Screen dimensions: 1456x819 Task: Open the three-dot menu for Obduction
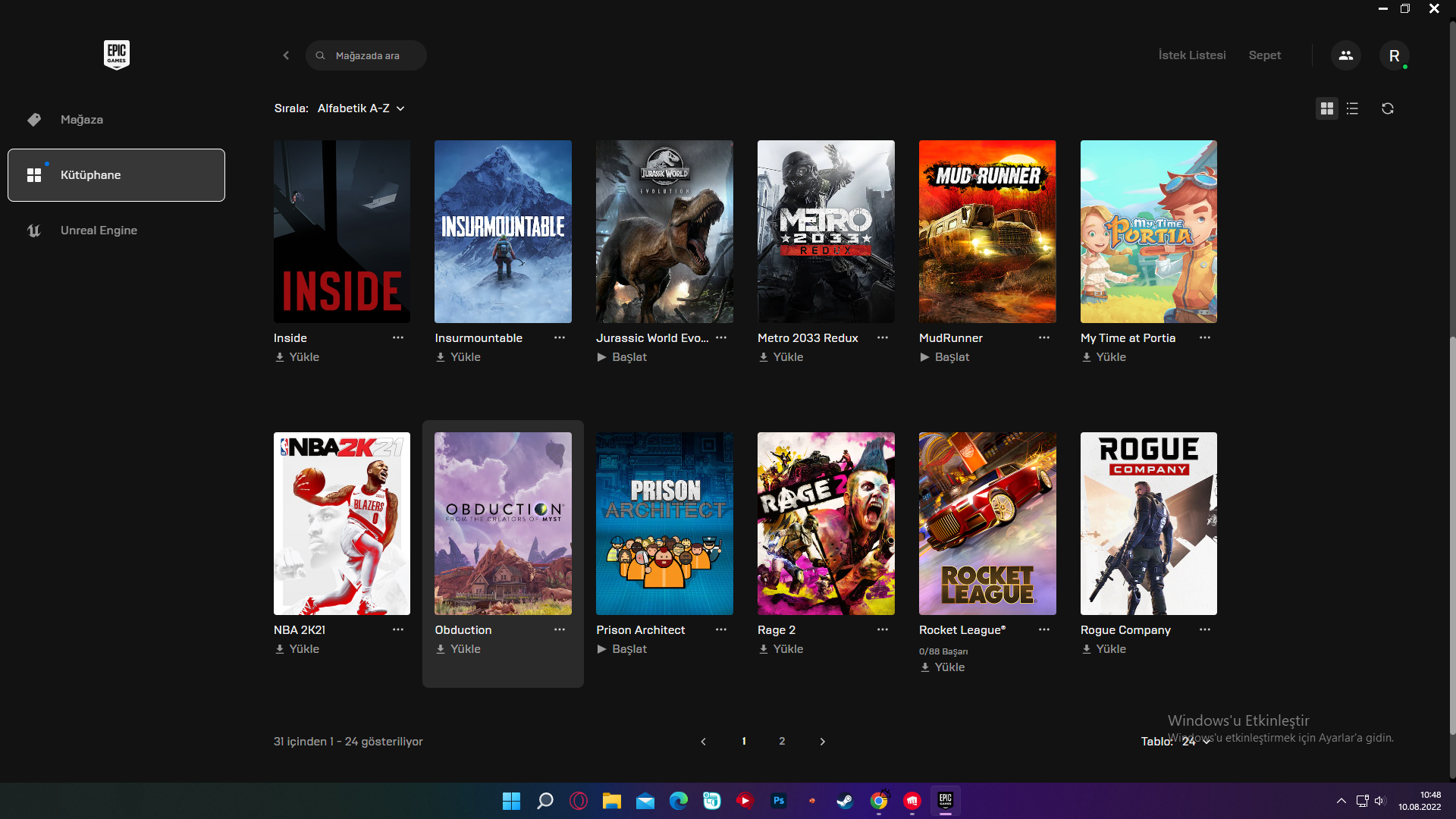coord(559,629)
